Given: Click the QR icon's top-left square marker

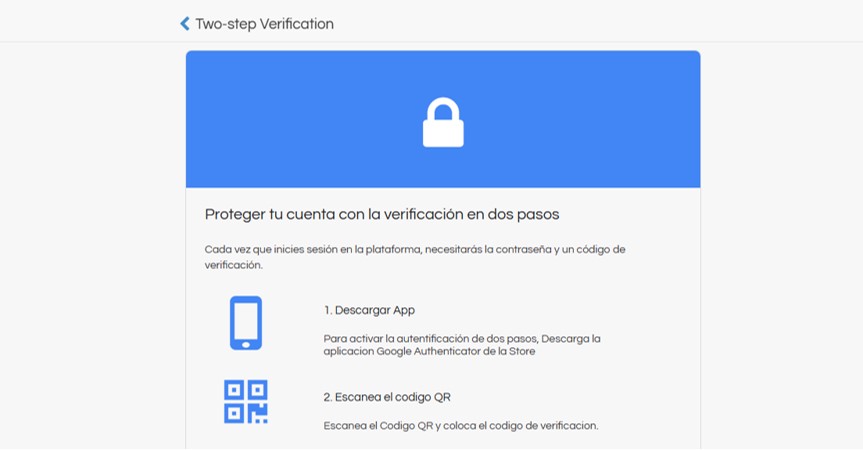Looking at the screenshot, I should coord(234,390).
